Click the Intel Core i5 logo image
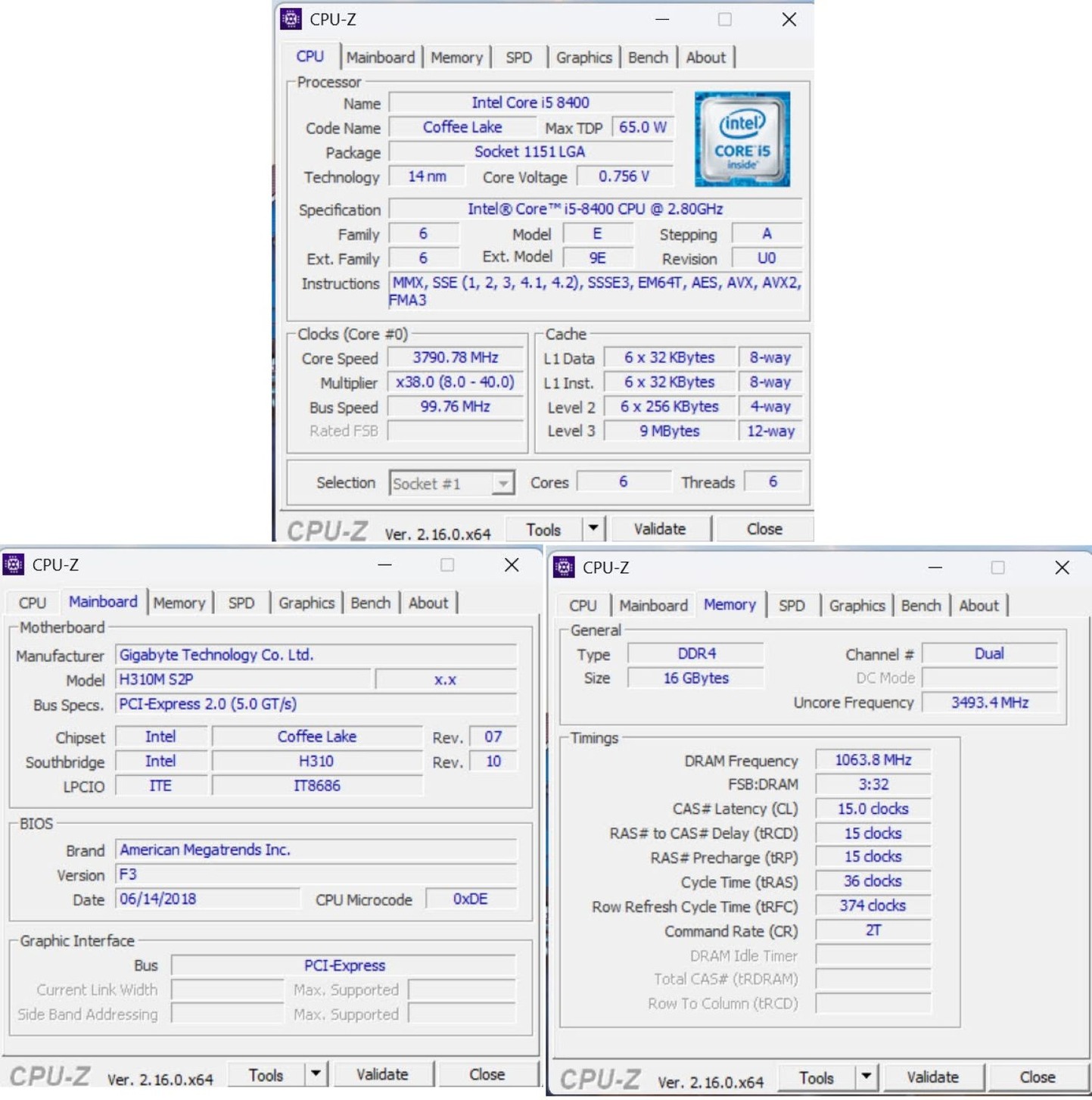The height and width of the screenshot is (1100, 1092). click(742, 139)
